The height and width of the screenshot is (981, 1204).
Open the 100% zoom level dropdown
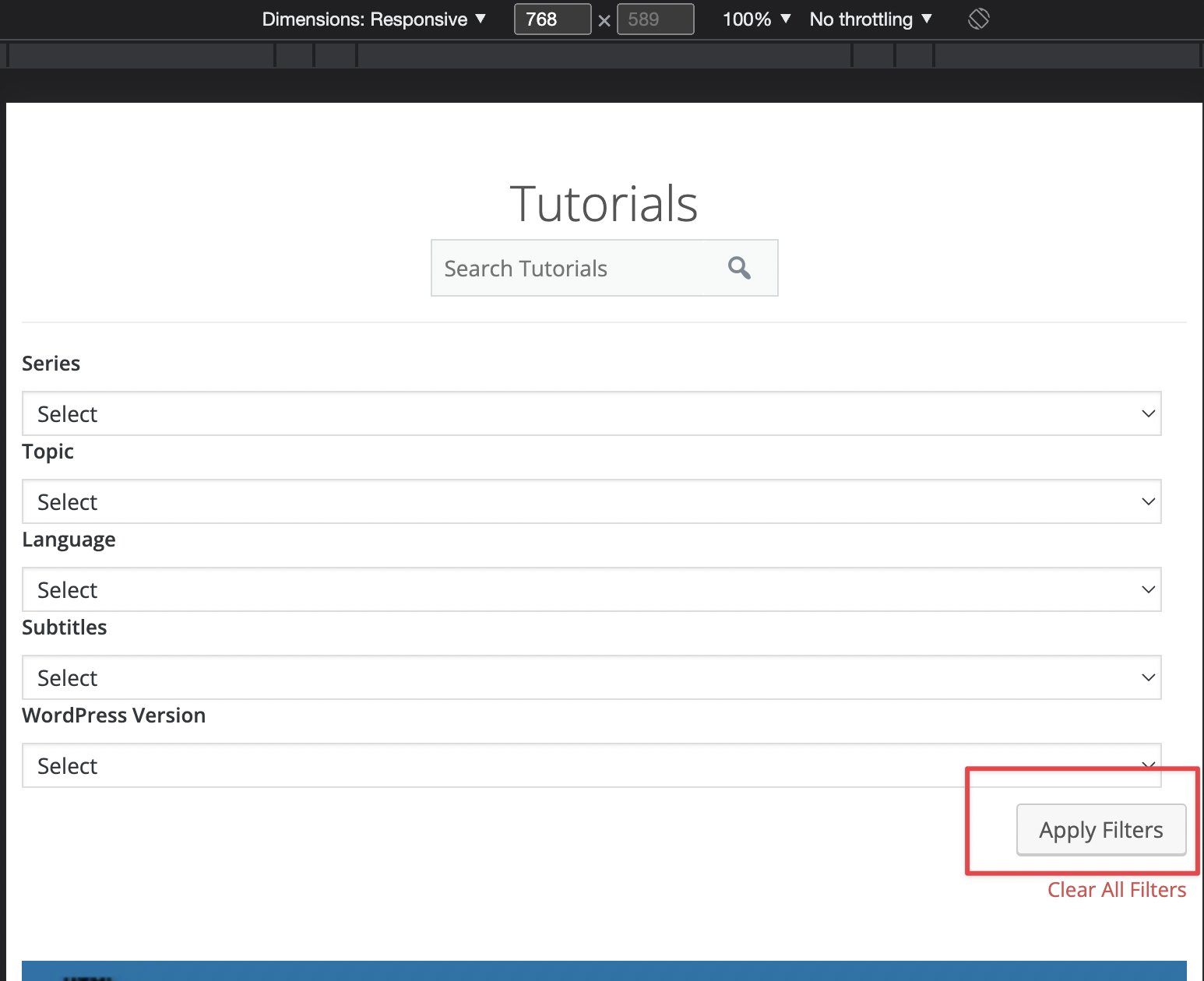(756, 19)
